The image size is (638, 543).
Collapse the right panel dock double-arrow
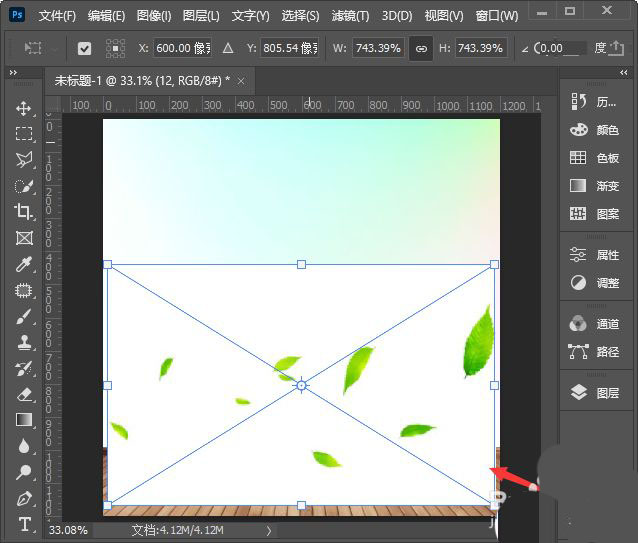[624, 72]
